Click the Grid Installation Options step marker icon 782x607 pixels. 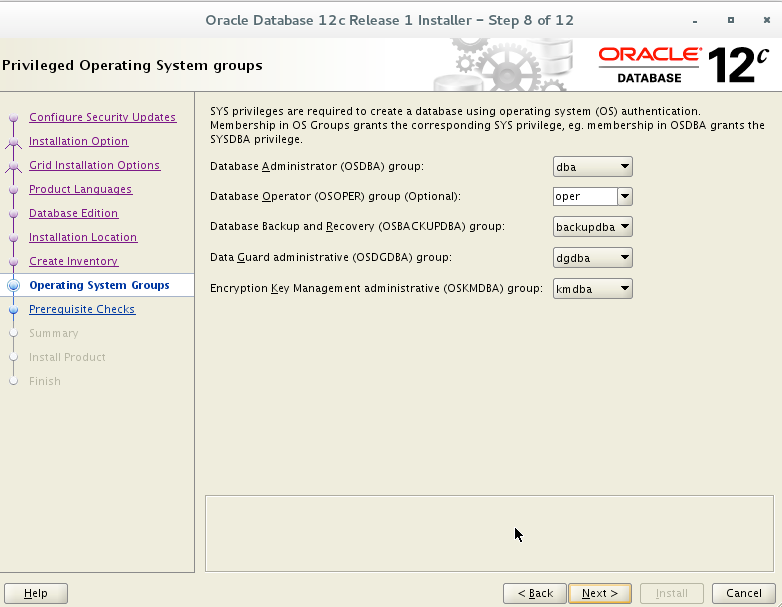tap(13, 167)
